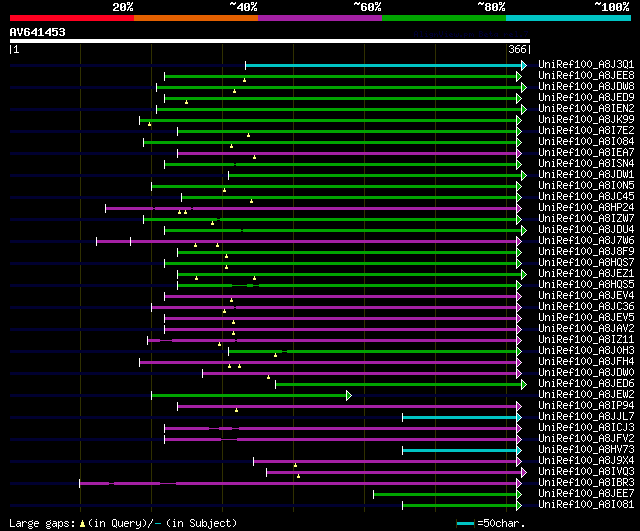Click the white query sequence bar

(270, 41)
